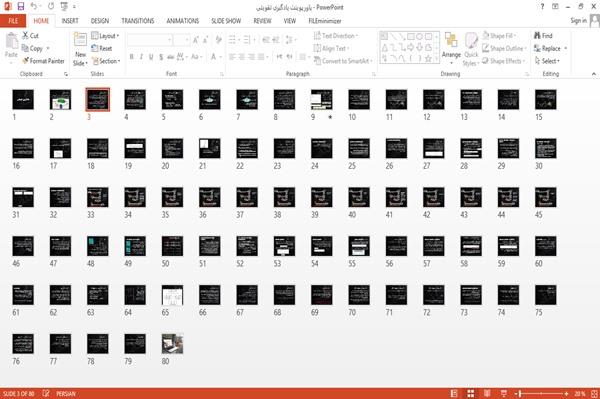
Task: Open Ribbon Display Options
Action: [555, 7]
